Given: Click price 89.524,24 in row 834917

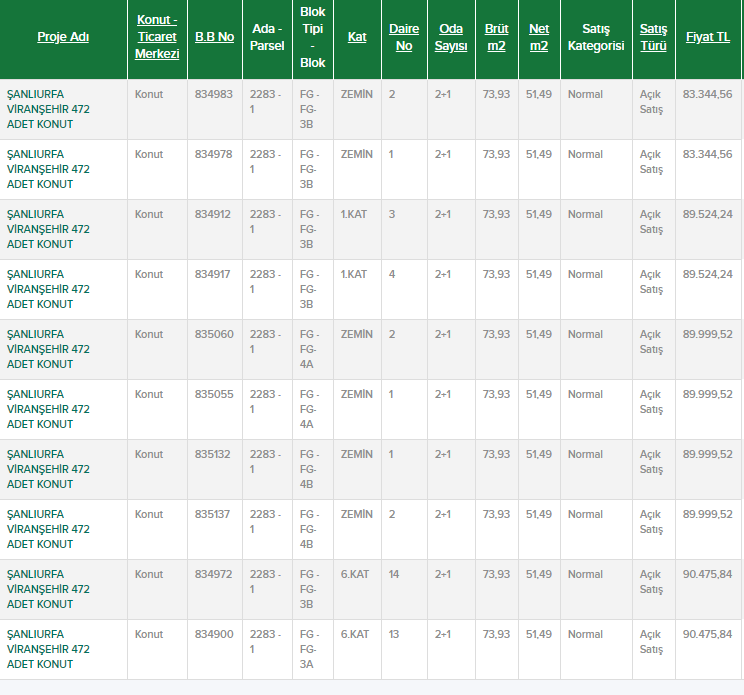Looking at the screenshot, I should [x=707, y=274].
